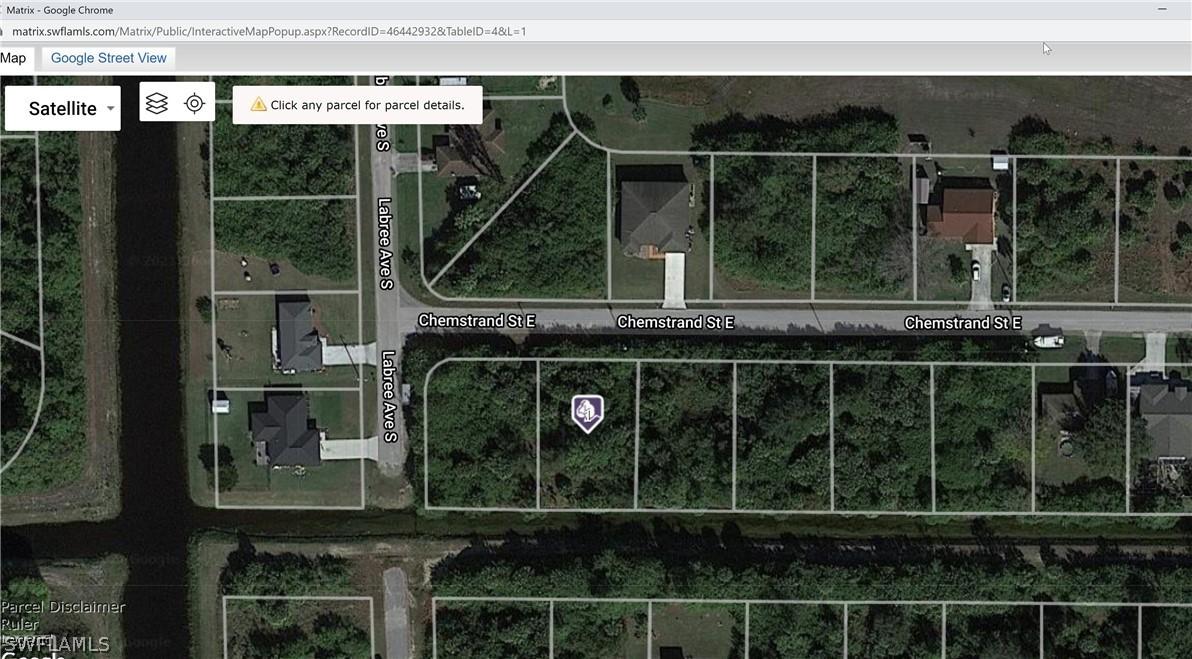Open the Google Street View tab
This screenshot has height=659, width=1192.
107,57
